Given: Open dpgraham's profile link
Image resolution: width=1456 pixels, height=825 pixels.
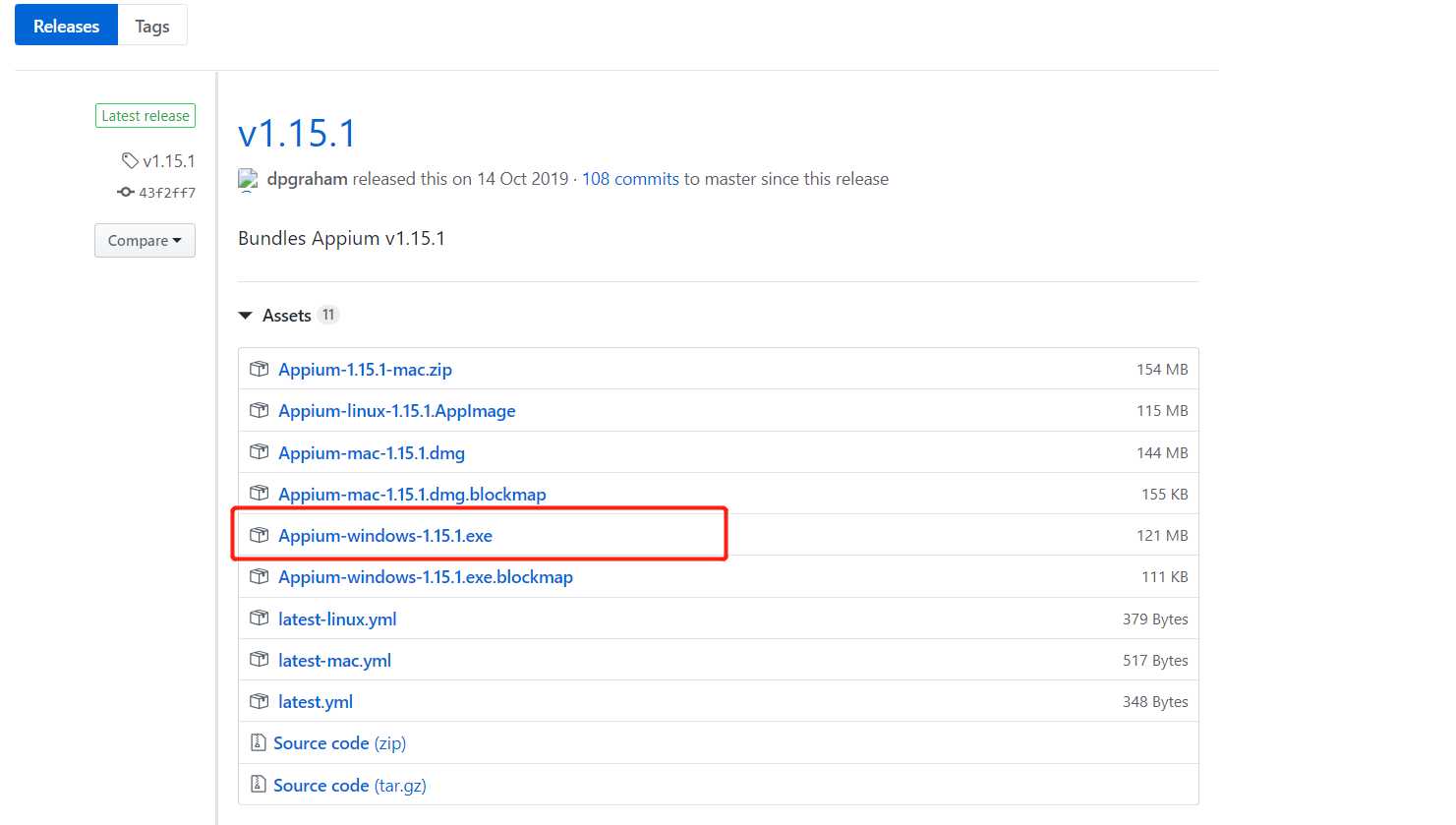Looking at the screenshot, I should (x=307, y=179).
